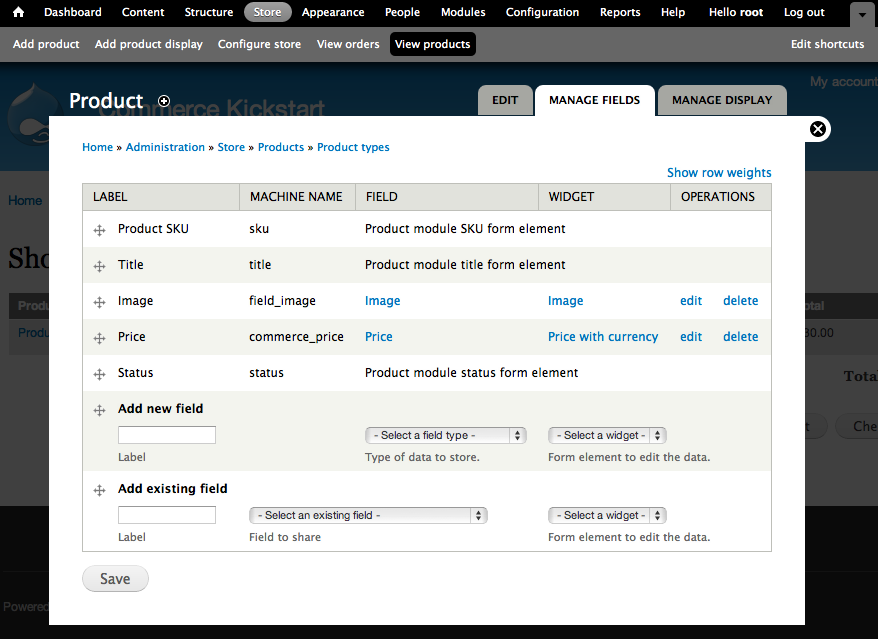Click the Label input under Add new field

166,434
